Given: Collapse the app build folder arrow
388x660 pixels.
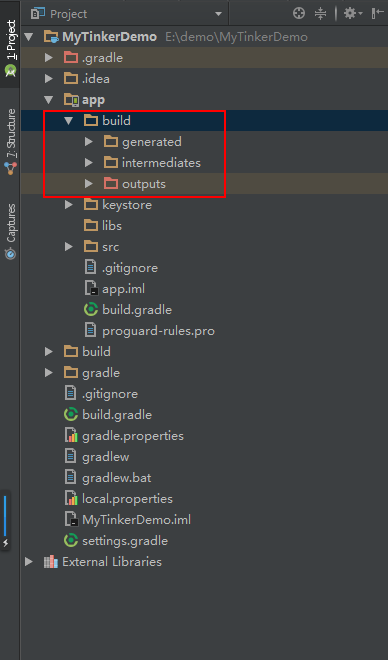Looking at the screenshot, I should (x=69, y=121).
